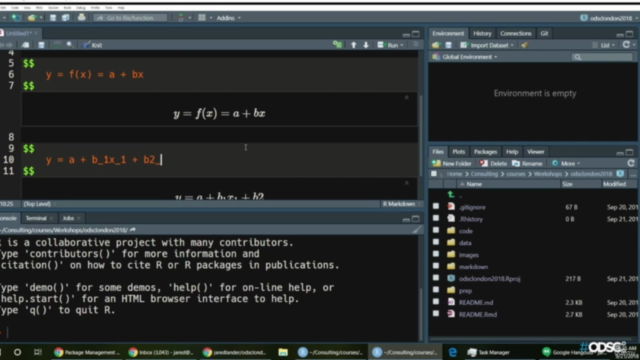The height and width of the screenshot is (360, 640).
Task: Click the environment search field
Action: coord(602,57)
